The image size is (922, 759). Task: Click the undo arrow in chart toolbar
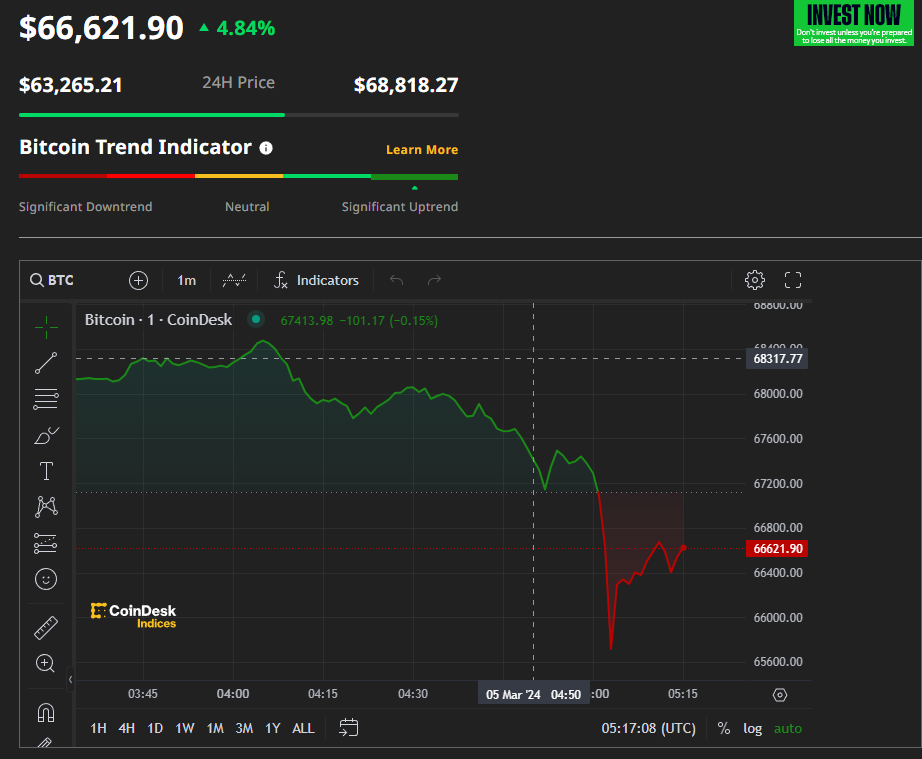tap(396, 280)
